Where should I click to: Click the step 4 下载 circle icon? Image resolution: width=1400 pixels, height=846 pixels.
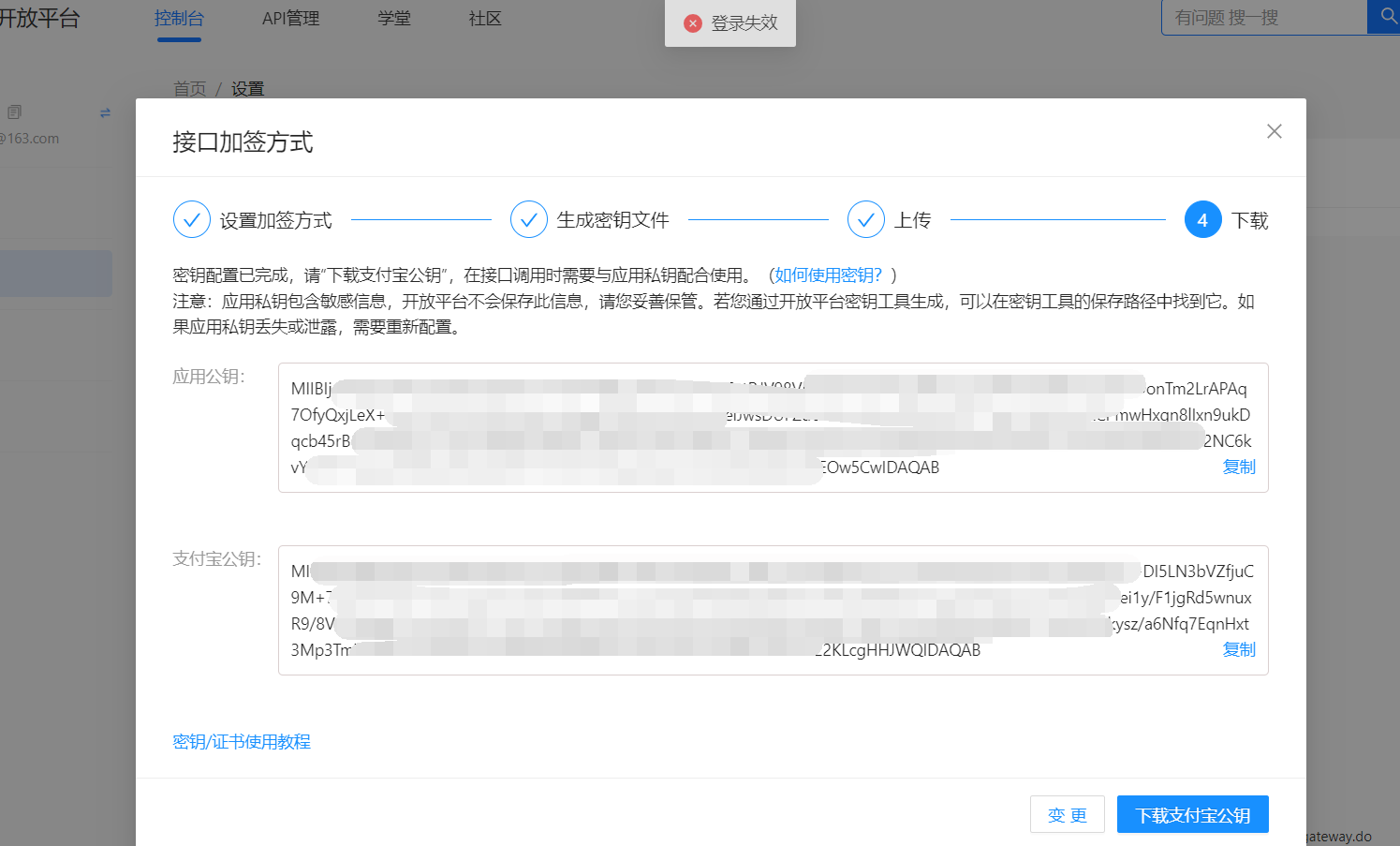tap(1202, 219)
